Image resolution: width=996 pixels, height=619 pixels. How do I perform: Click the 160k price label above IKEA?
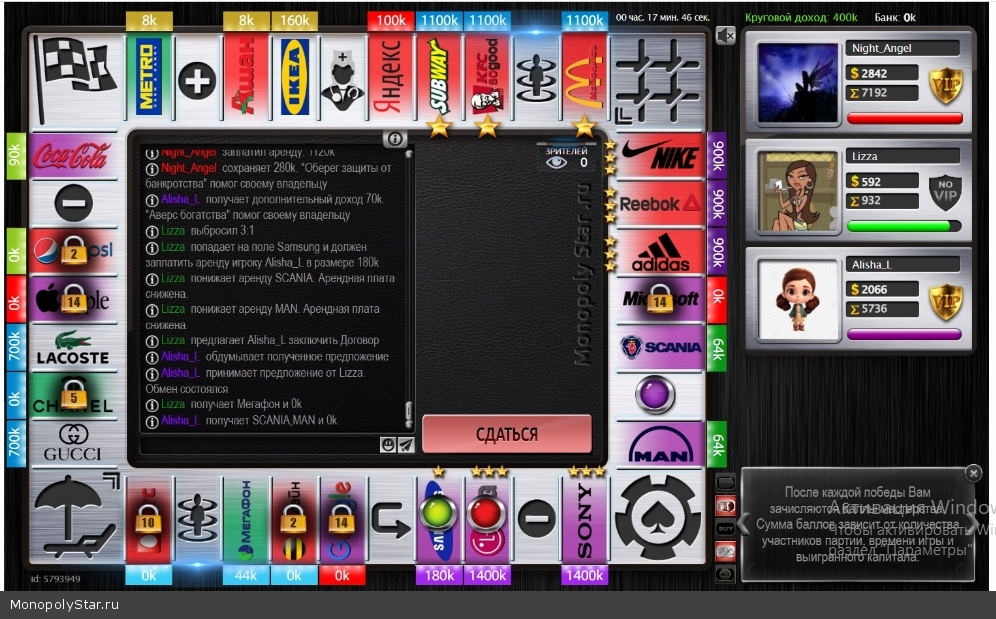[294, 20]
